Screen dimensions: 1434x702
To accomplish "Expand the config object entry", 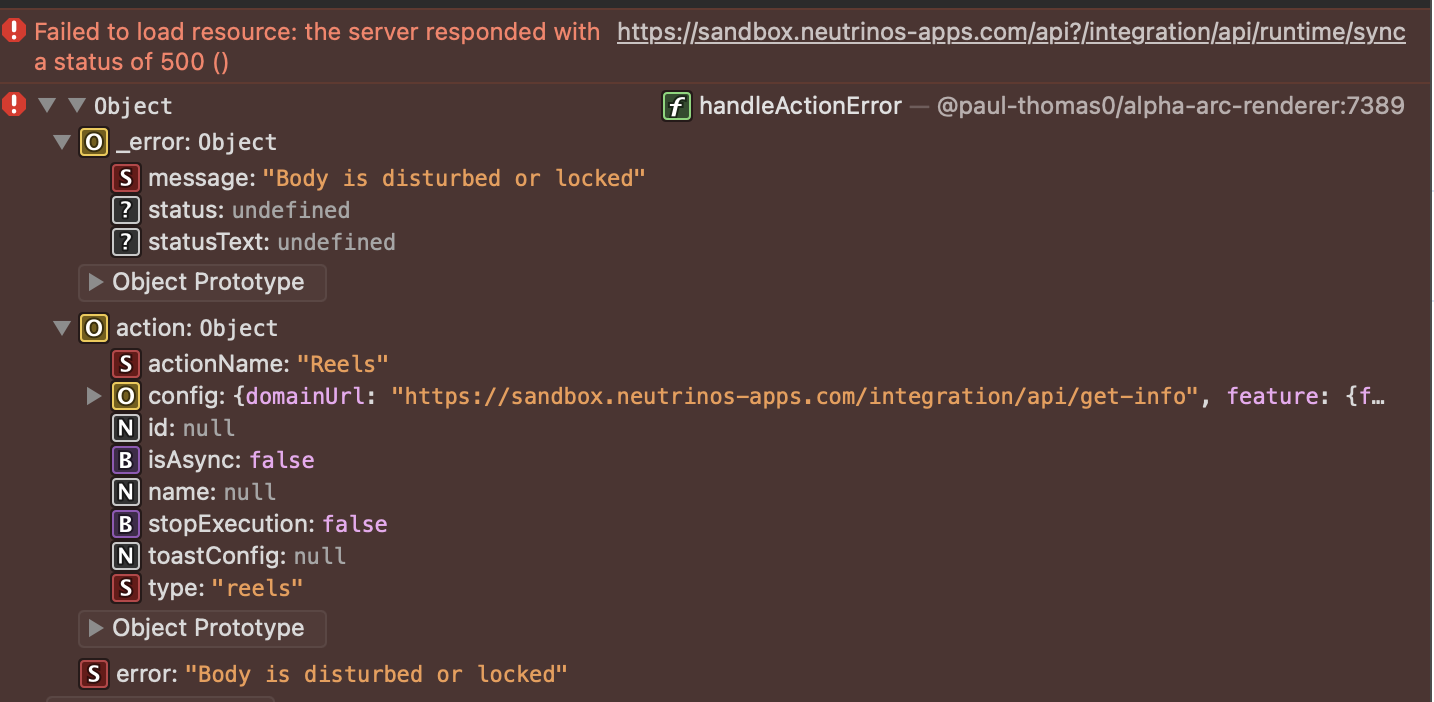I will [94, 396].
